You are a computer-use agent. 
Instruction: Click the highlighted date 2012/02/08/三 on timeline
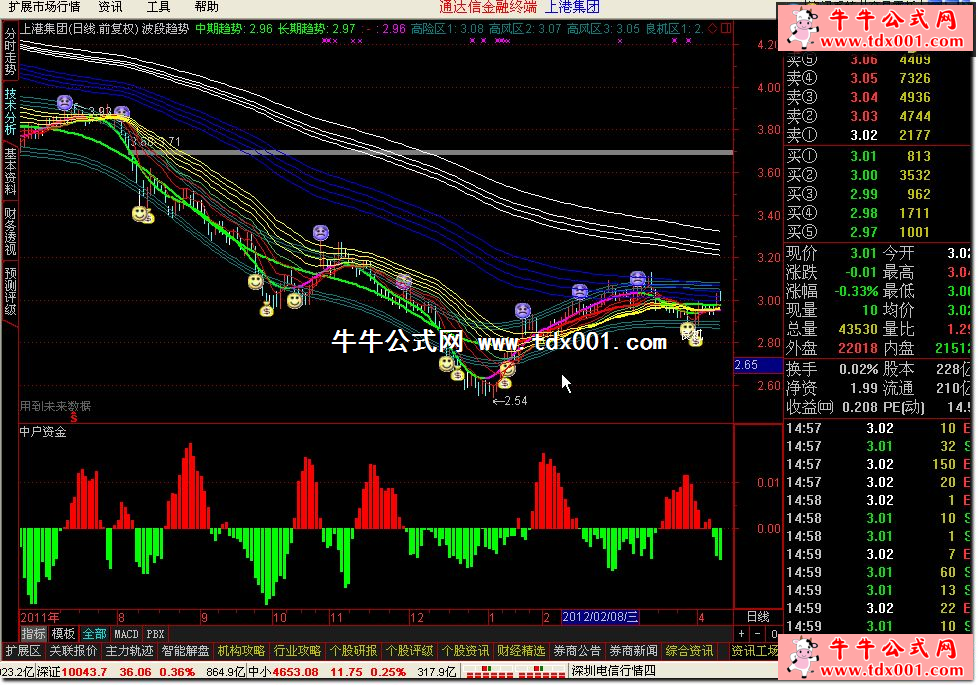tap(601, 617)
